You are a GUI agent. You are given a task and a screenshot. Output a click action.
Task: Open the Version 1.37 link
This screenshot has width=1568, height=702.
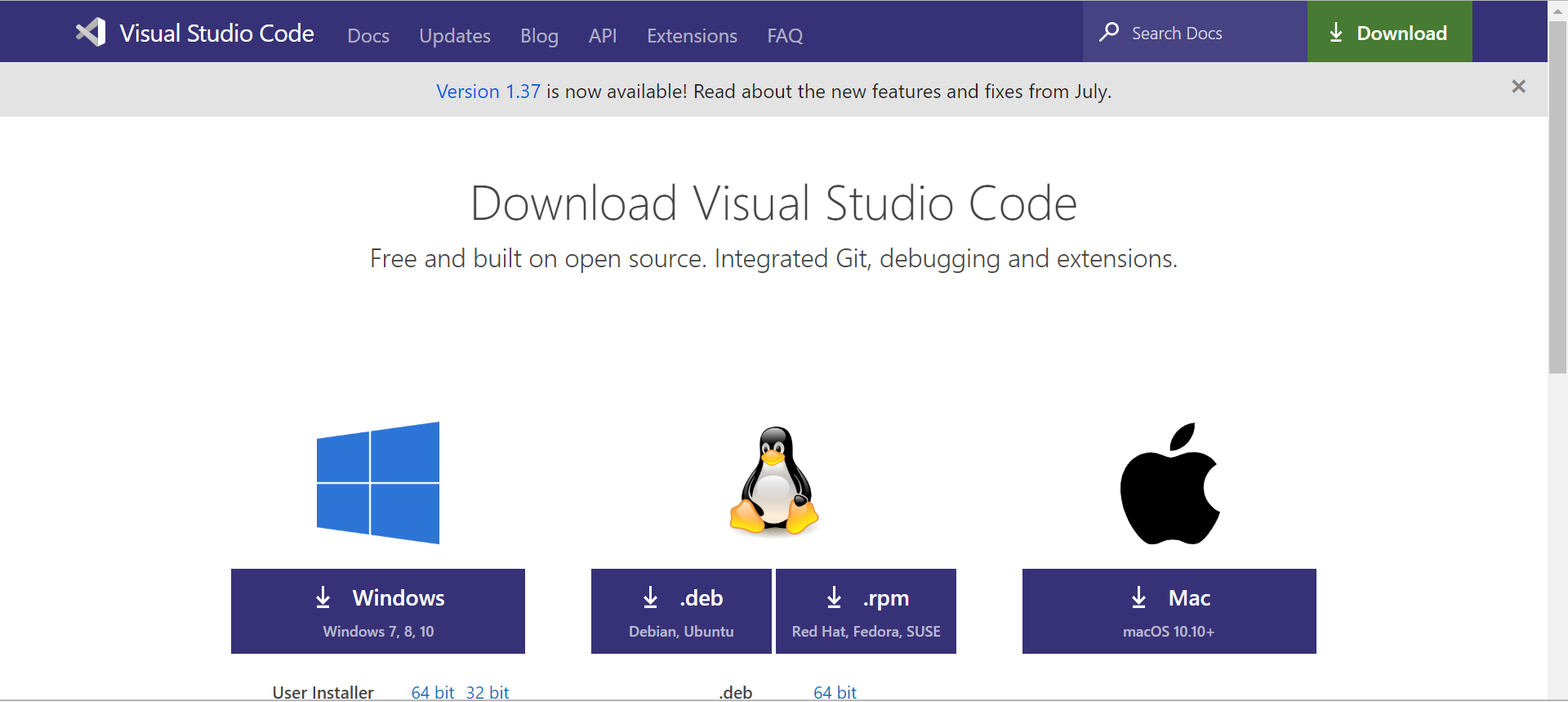click(x=488, y=92)
